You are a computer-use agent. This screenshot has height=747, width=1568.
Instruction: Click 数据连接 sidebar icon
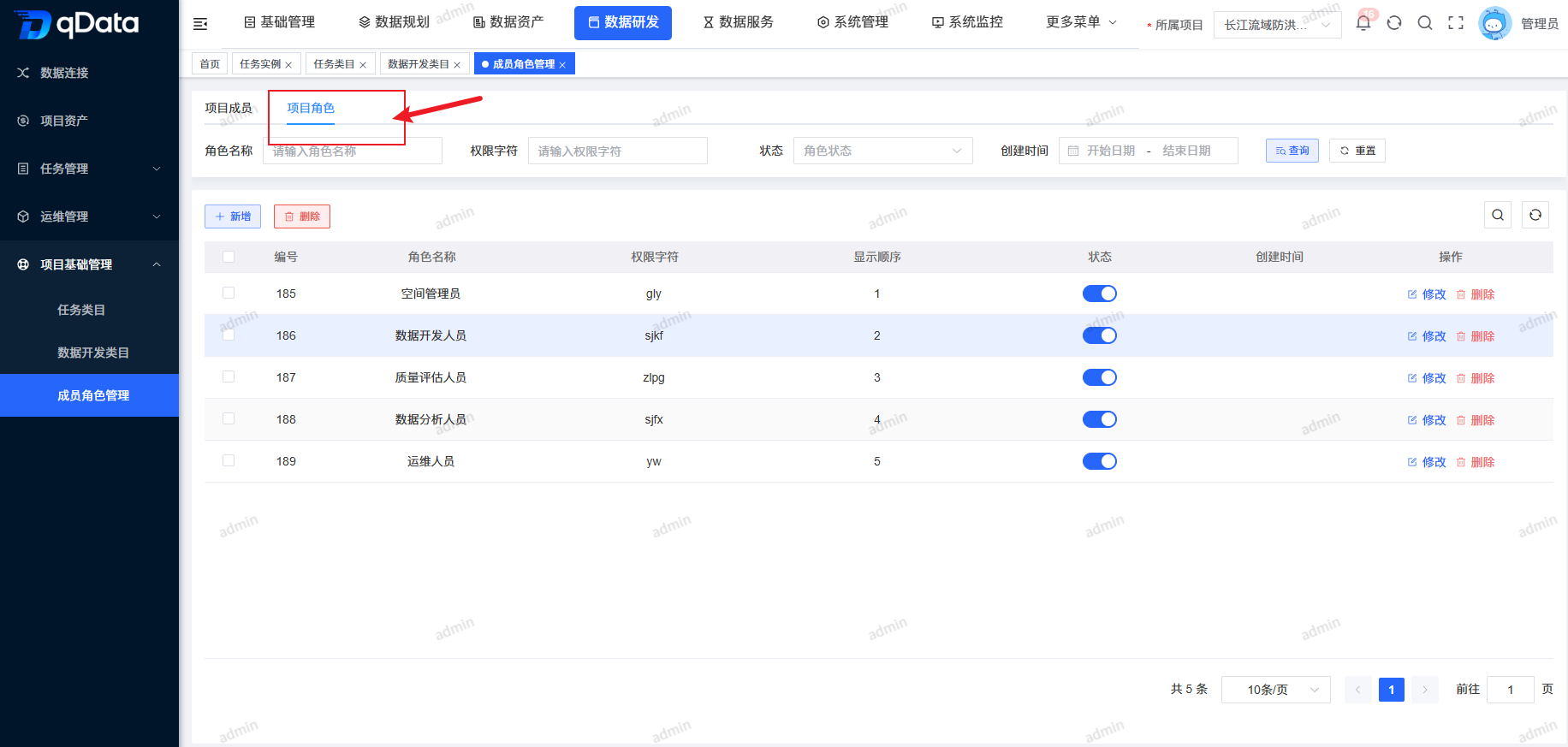pos(23,73)
